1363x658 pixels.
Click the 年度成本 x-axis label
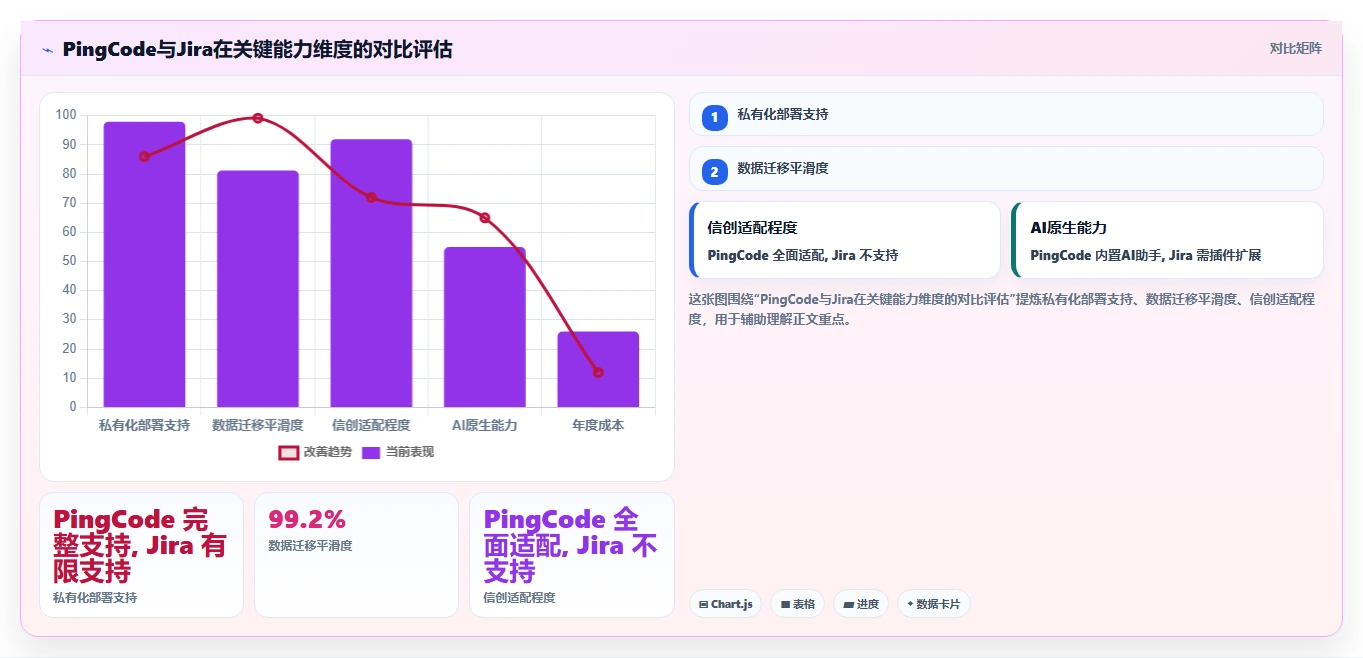pyautogui.click(x=598, y=425)
